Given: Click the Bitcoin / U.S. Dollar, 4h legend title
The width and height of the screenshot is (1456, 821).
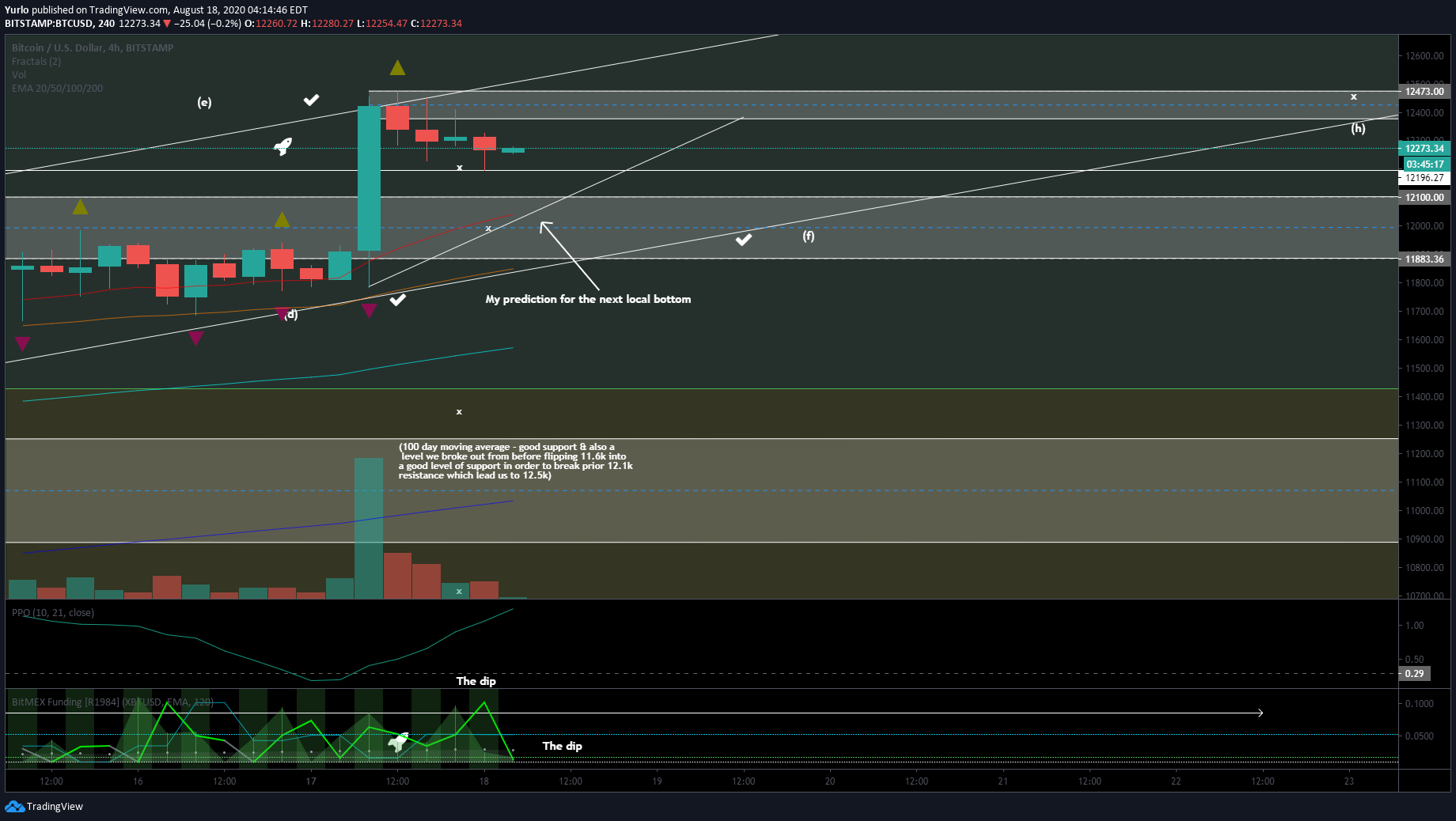Looking at the screenshot, I should [x=93, y=47].
